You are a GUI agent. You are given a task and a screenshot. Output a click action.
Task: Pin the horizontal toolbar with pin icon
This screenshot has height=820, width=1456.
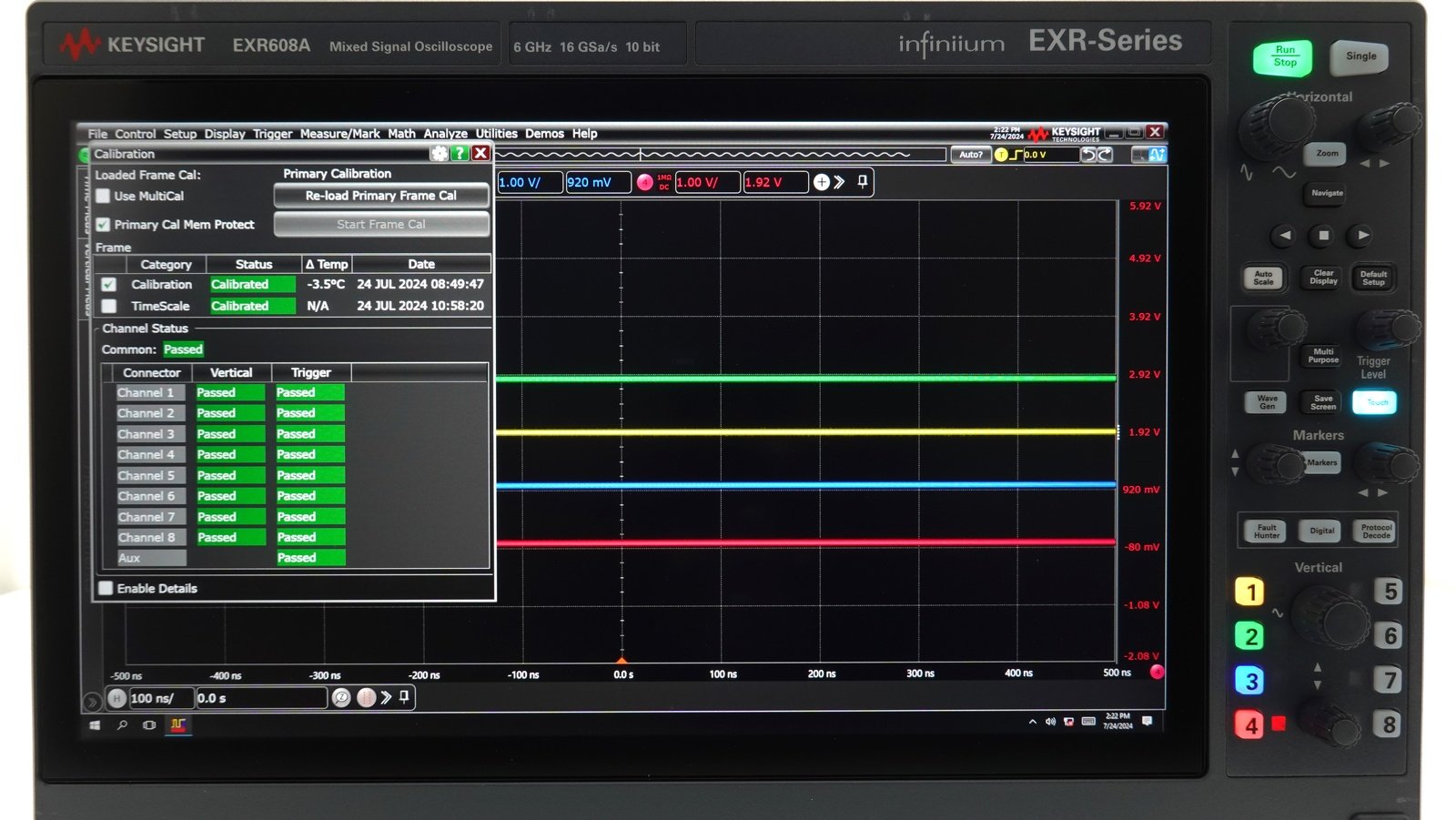tap(405, 697)
